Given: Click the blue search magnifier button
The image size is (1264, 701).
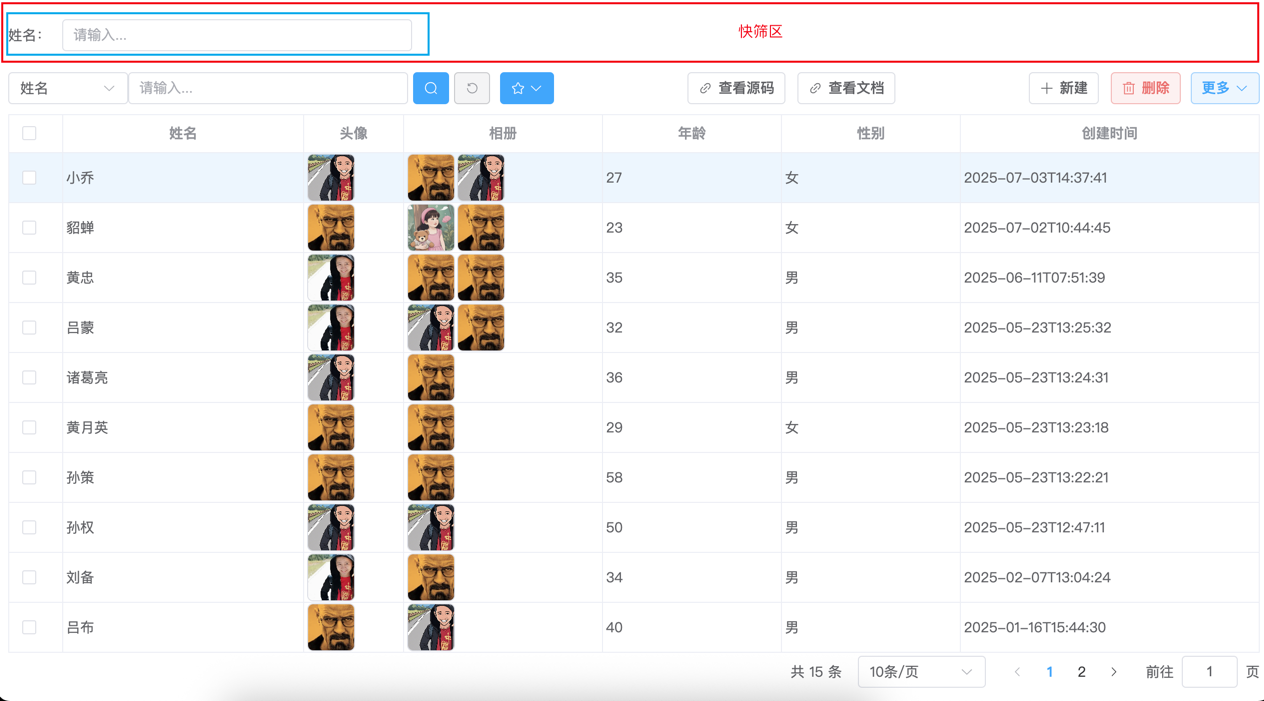Looking at the screenshot, I should 431,88.
